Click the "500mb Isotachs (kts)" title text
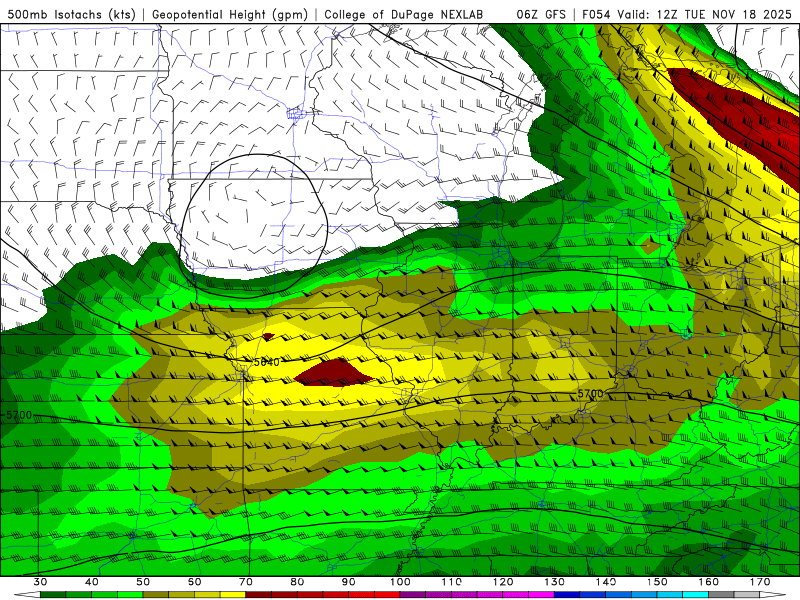This screenshot has height=600, width=800. [71, 14]
